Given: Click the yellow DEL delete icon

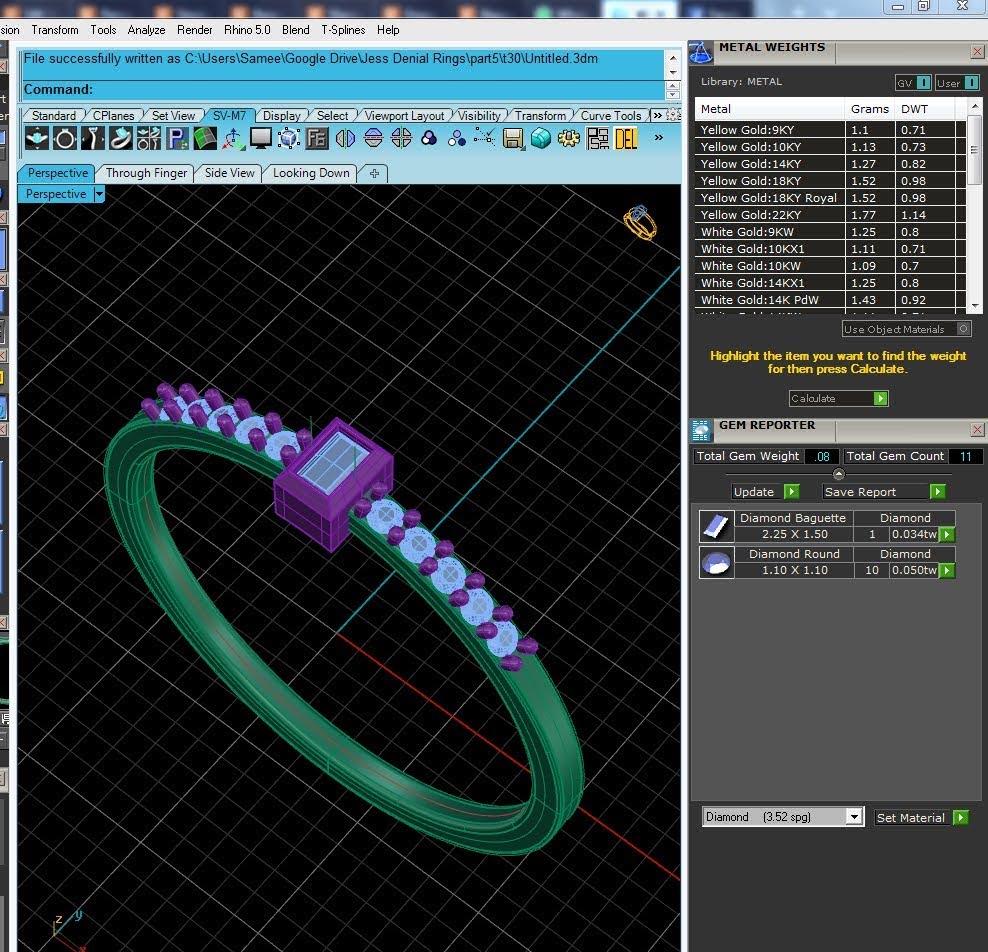Looking at the screenshot, I should pos(626,138).
